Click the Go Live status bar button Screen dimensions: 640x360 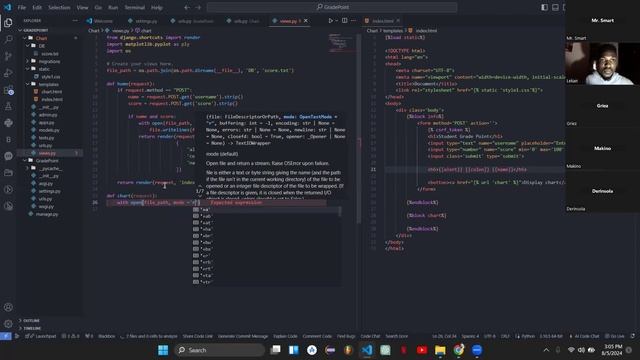[x=615, y=336]
